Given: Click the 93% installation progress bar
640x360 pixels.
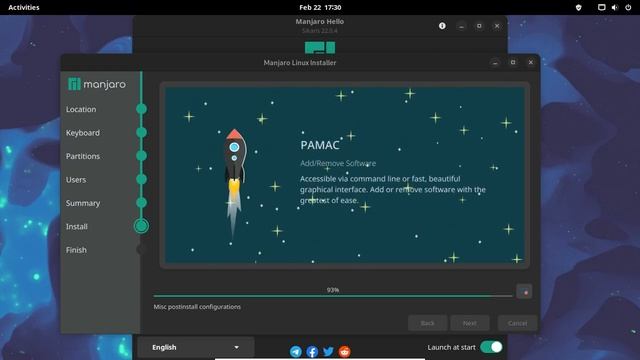Looking at the screenshot, I should coord(333,296).
